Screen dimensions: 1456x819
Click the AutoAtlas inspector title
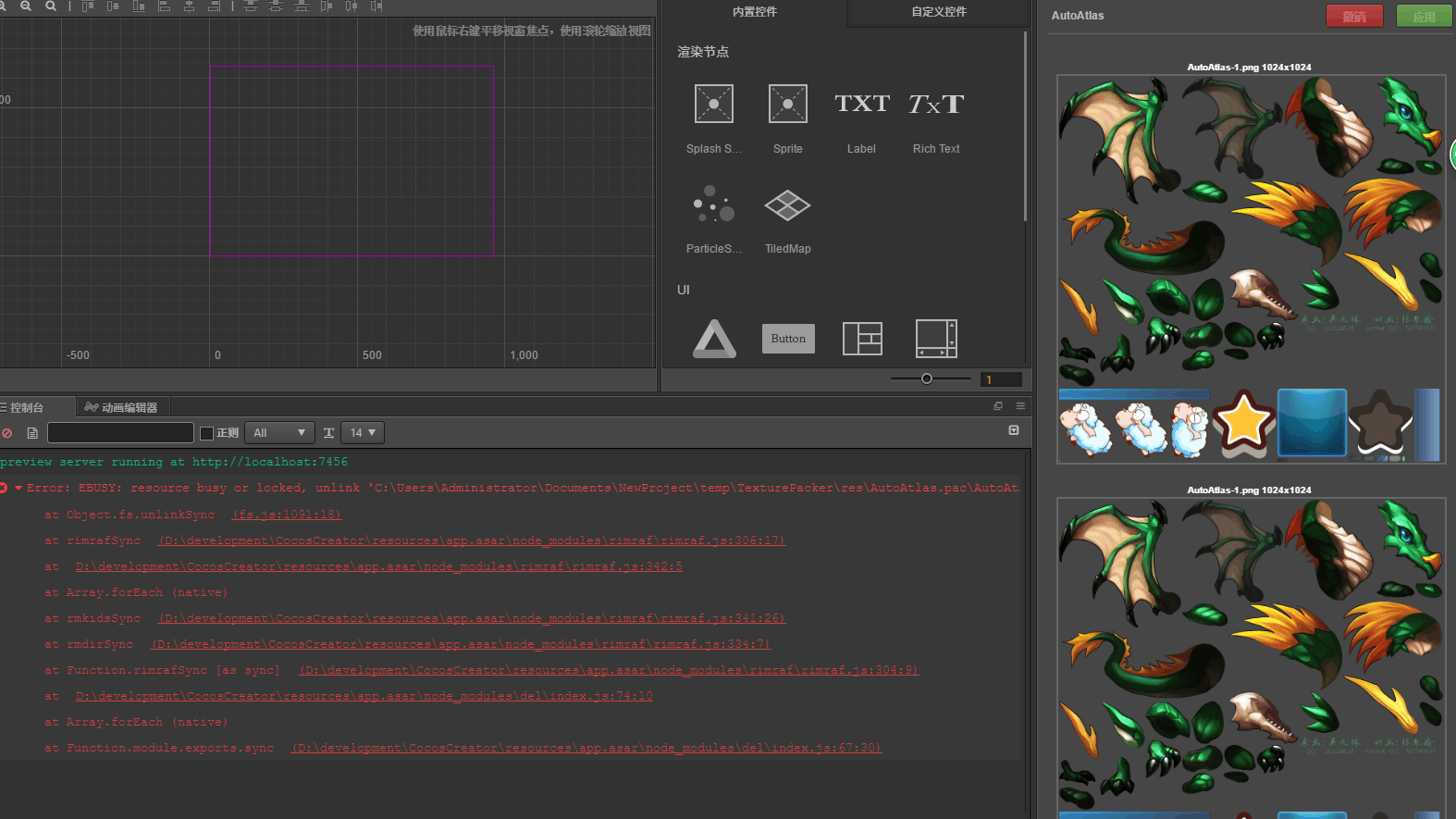[1078, 16]
